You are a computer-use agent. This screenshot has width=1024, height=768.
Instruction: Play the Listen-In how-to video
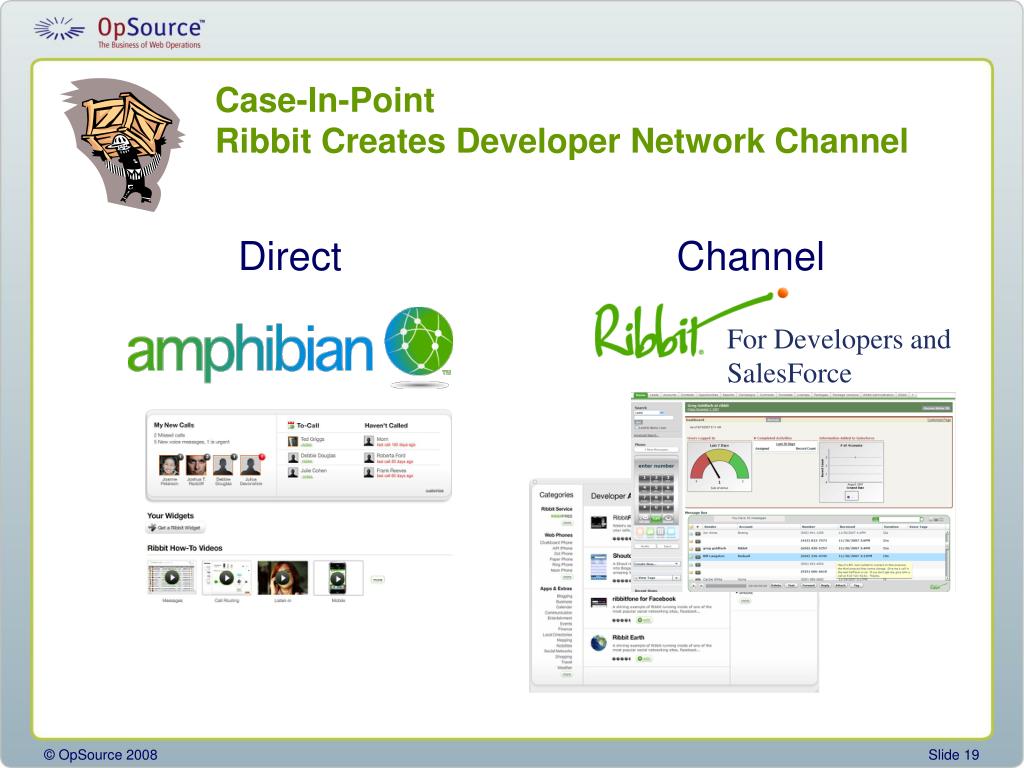coord(282,578)
